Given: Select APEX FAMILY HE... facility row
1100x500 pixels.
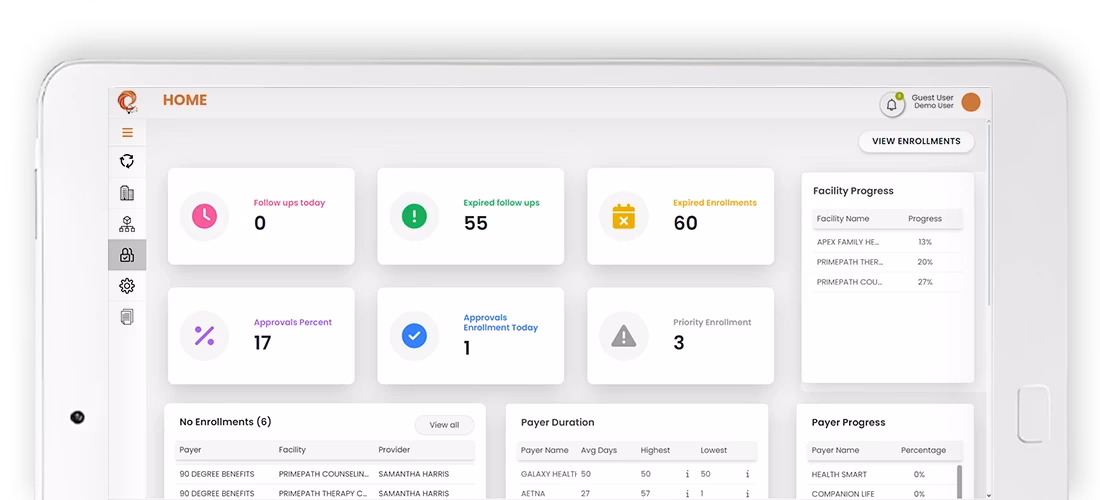Looking at the screenshot, I should pos(887,242).
